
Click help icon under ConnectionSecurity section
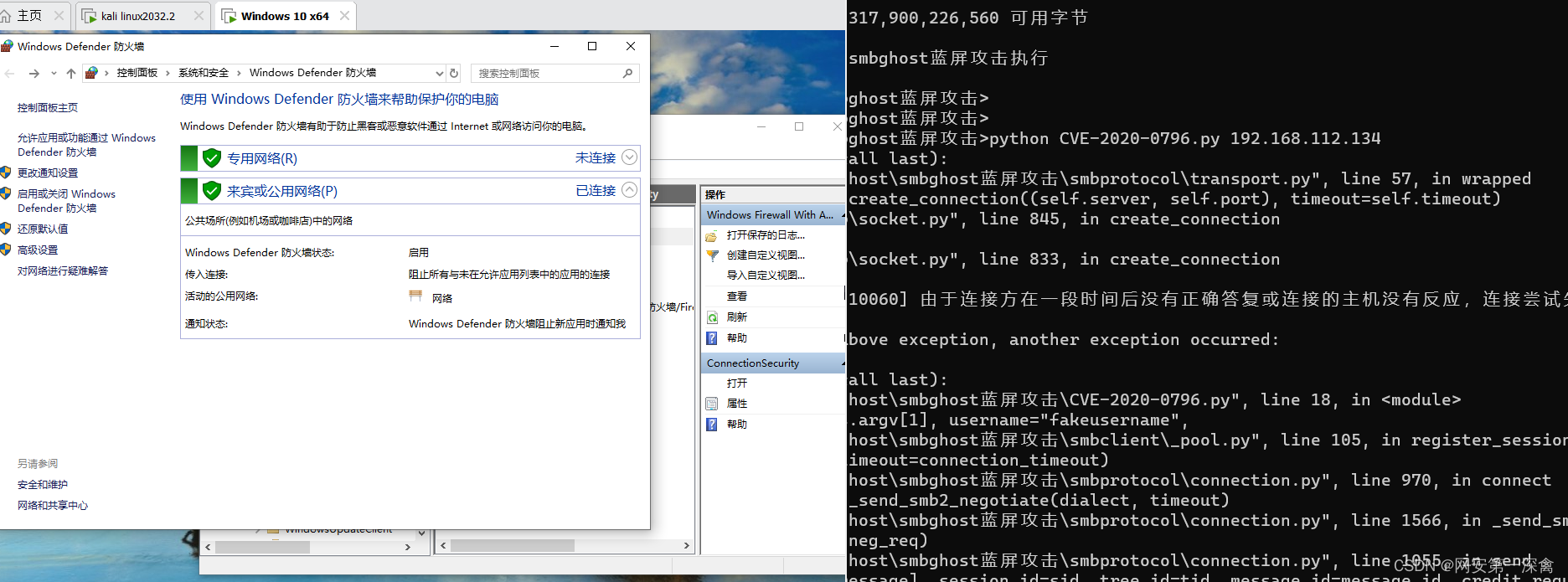[x=712, y=425]
